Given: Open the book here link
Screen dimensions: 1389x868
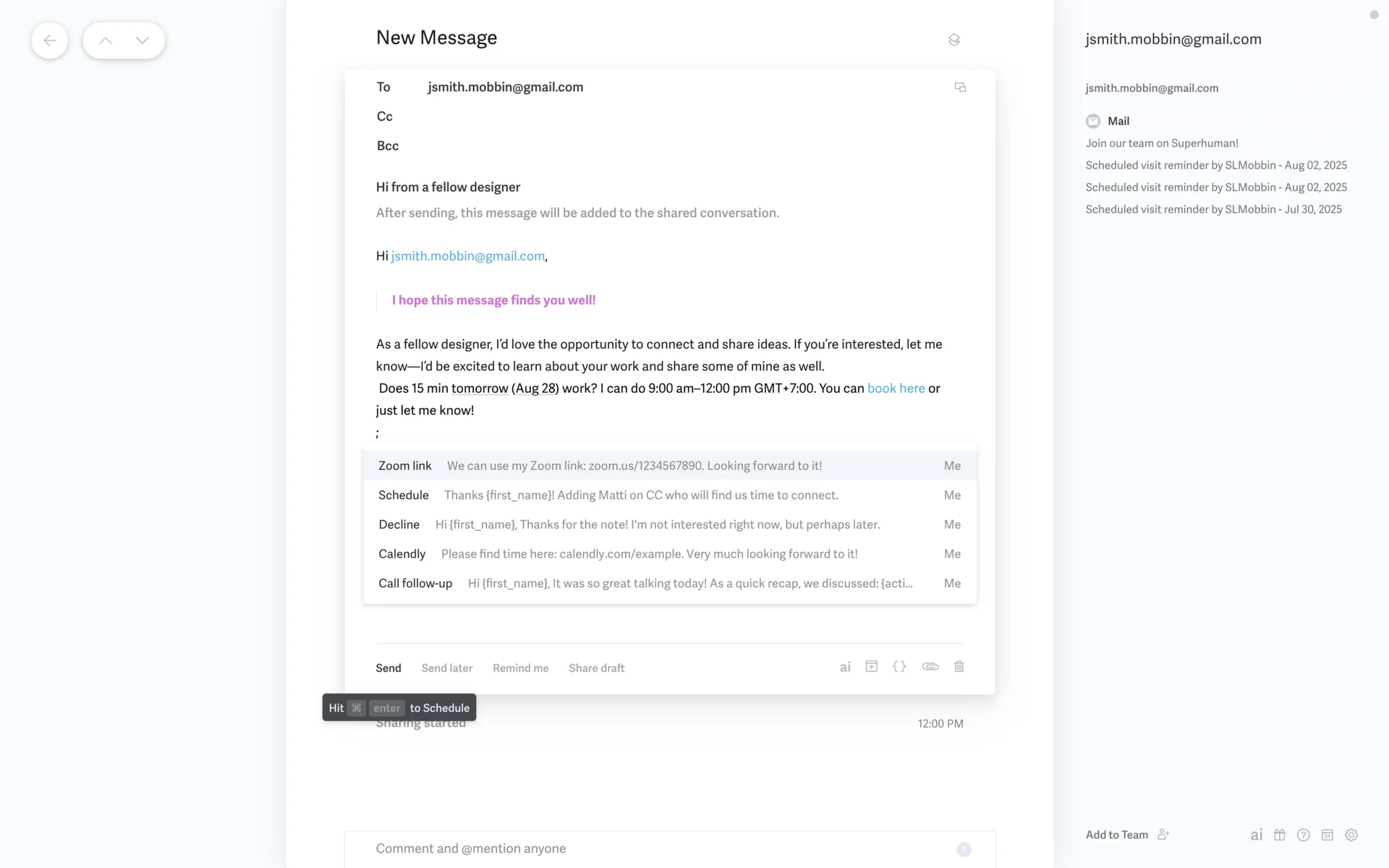Looking at the screenshot, I should [x=896, y=388].
